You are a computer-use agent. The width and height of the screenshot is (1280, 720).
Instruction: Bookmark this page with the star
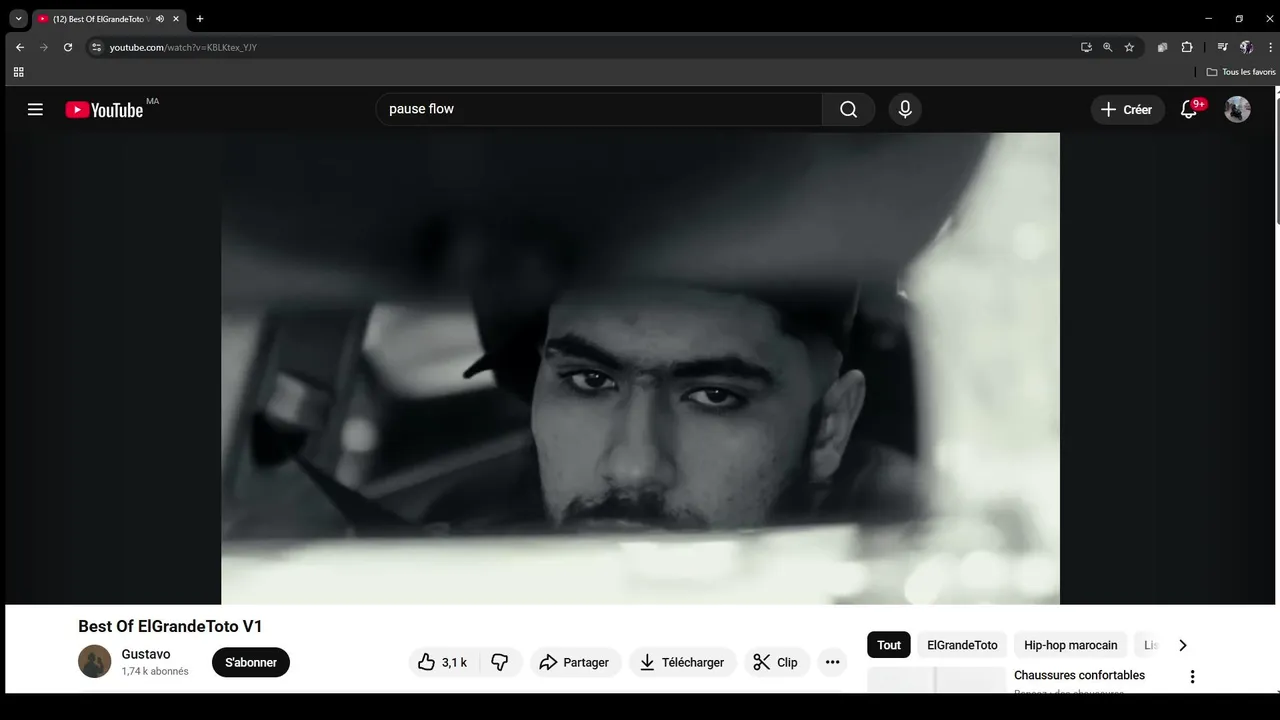1130,47
